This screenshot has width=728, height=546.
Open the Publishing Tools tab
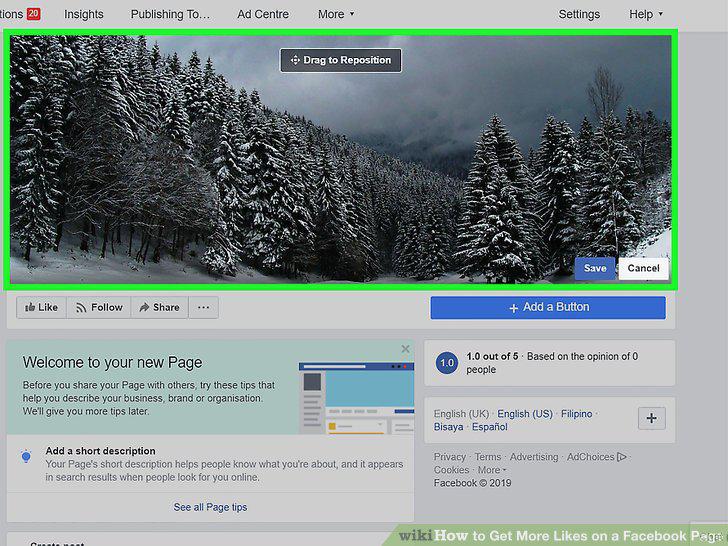point(170,14)
